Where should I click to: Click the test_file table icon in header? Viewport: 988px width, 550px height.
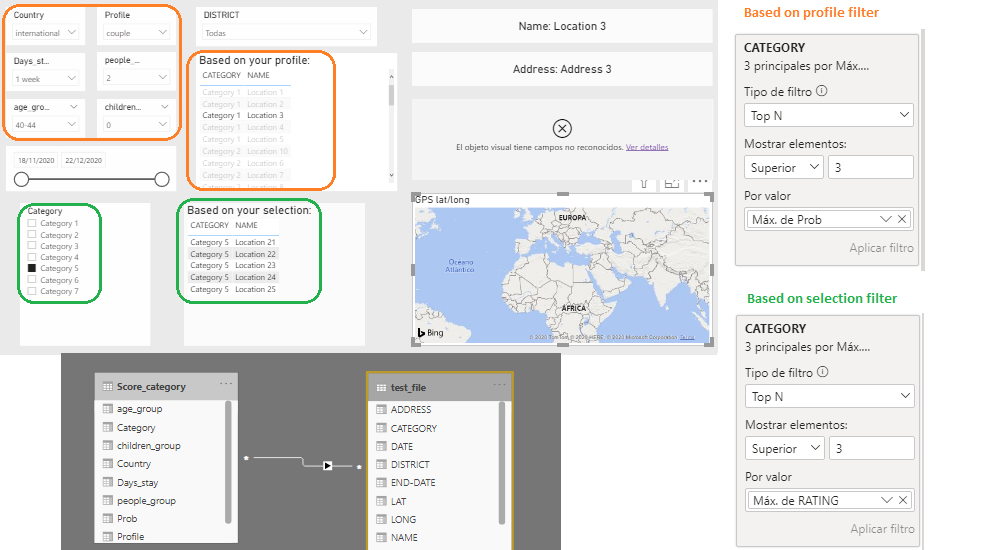pos(381,388)
